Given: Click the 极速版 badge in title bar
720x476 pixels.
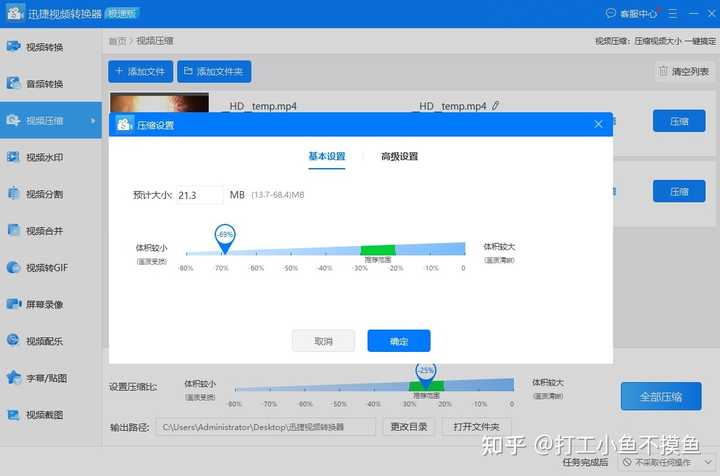Looking at the screenshot, I should point(122,13).
